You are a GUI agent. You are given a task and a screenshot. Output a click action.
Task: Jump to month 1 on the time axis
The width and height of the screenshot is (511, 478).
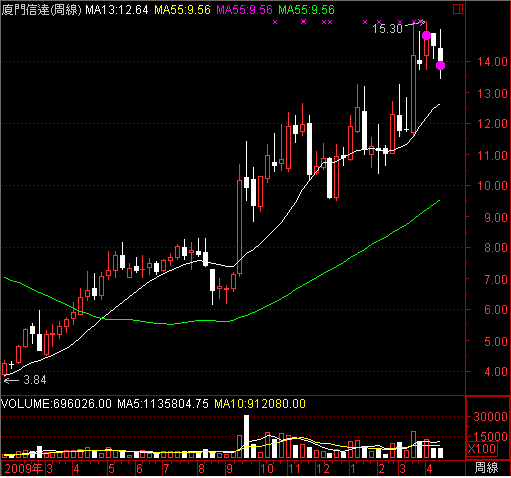[353, 469]
